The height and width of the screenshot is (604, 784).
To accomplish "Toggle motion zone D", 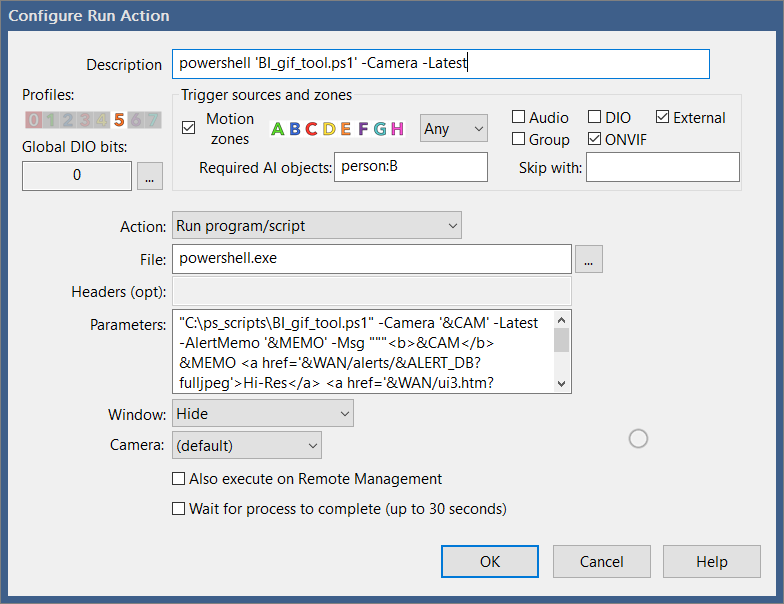I will (x=329, y=129).
